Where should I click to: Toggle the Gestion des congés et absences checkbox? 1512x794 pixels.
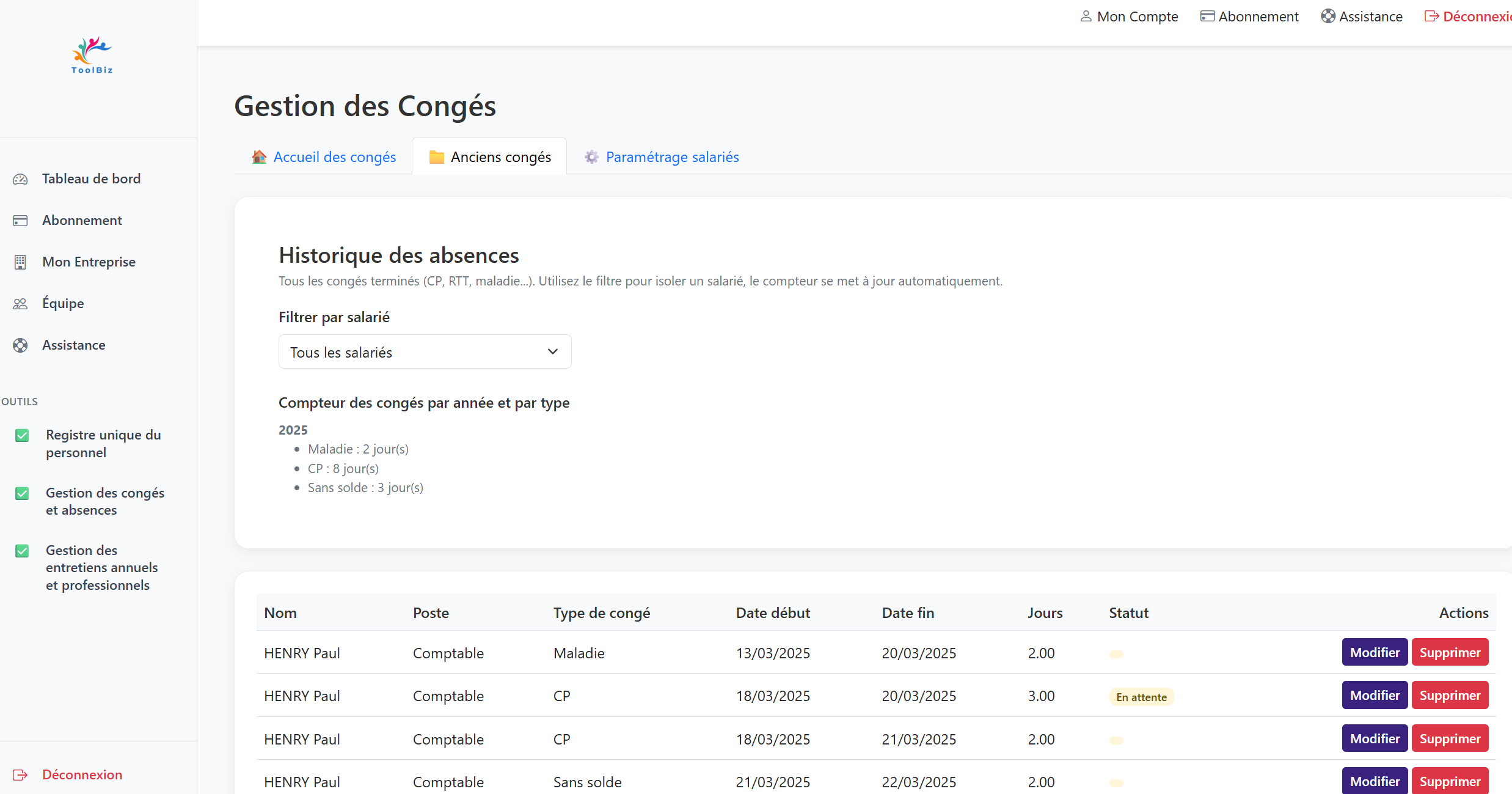(x=22, y=493)
